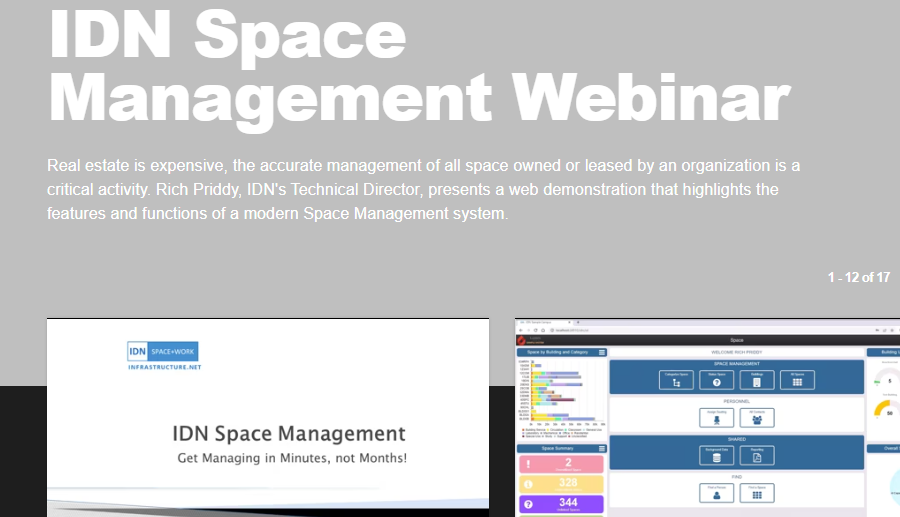This screenshot has height=517, width=900.
Task: Open the Space dashboard screenshot video thumbnail
Action: click(x=707, y=418)
